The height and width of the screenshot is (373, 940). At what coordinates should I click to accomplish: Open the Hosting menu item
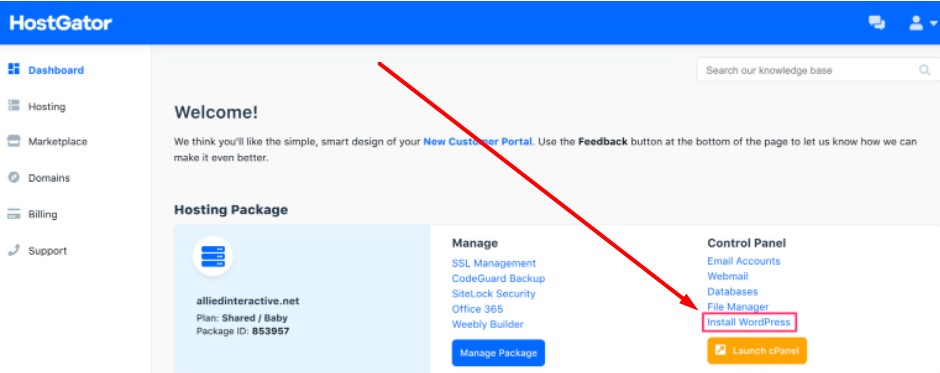pyautogui.click(x=47, y=107)
